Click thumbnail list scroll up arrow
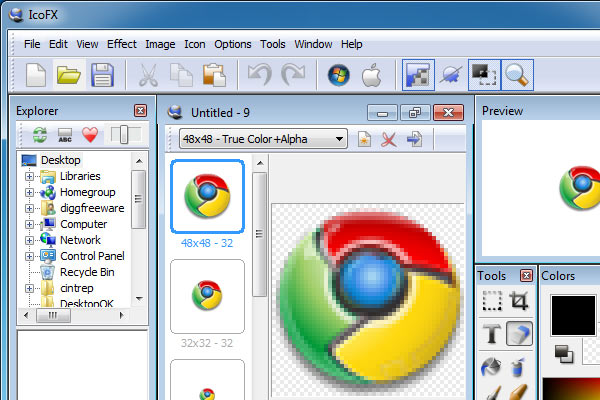The height and width of the screenshot is (400, 600). 260,163
